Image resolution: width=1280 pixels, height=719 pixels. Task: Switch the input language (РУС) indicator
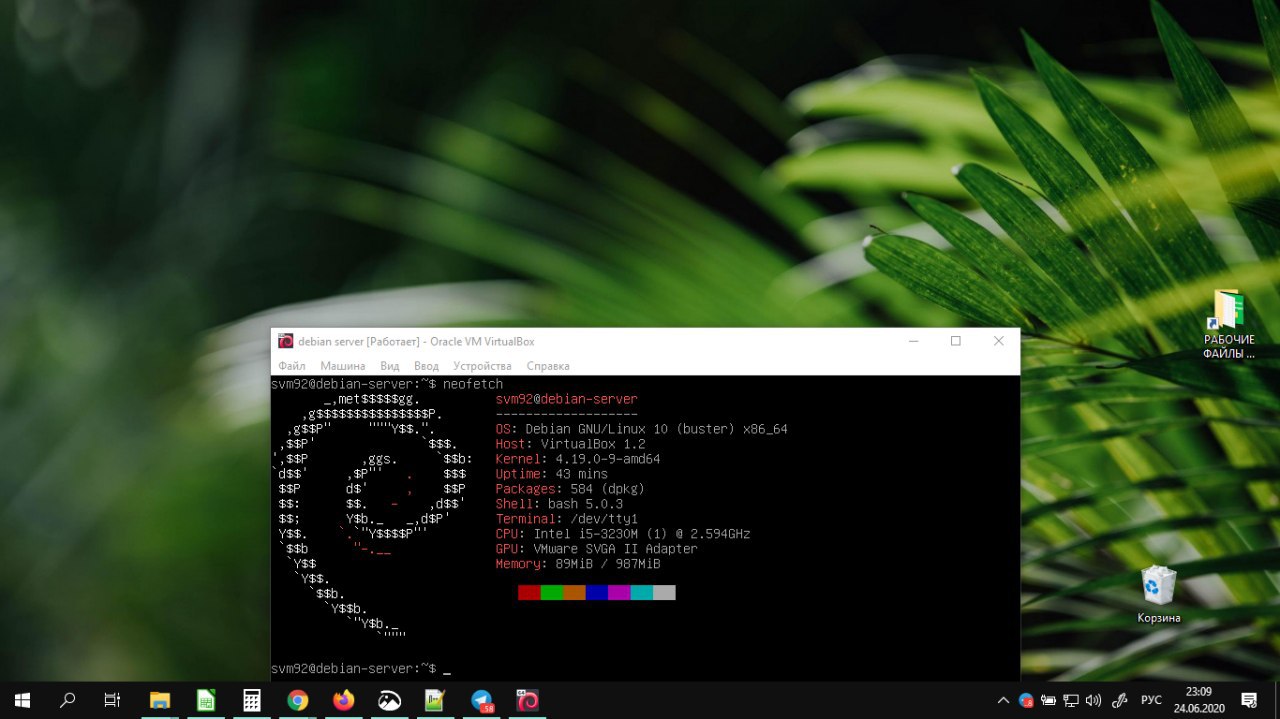pyautogui.click(x=1151, y=700)
